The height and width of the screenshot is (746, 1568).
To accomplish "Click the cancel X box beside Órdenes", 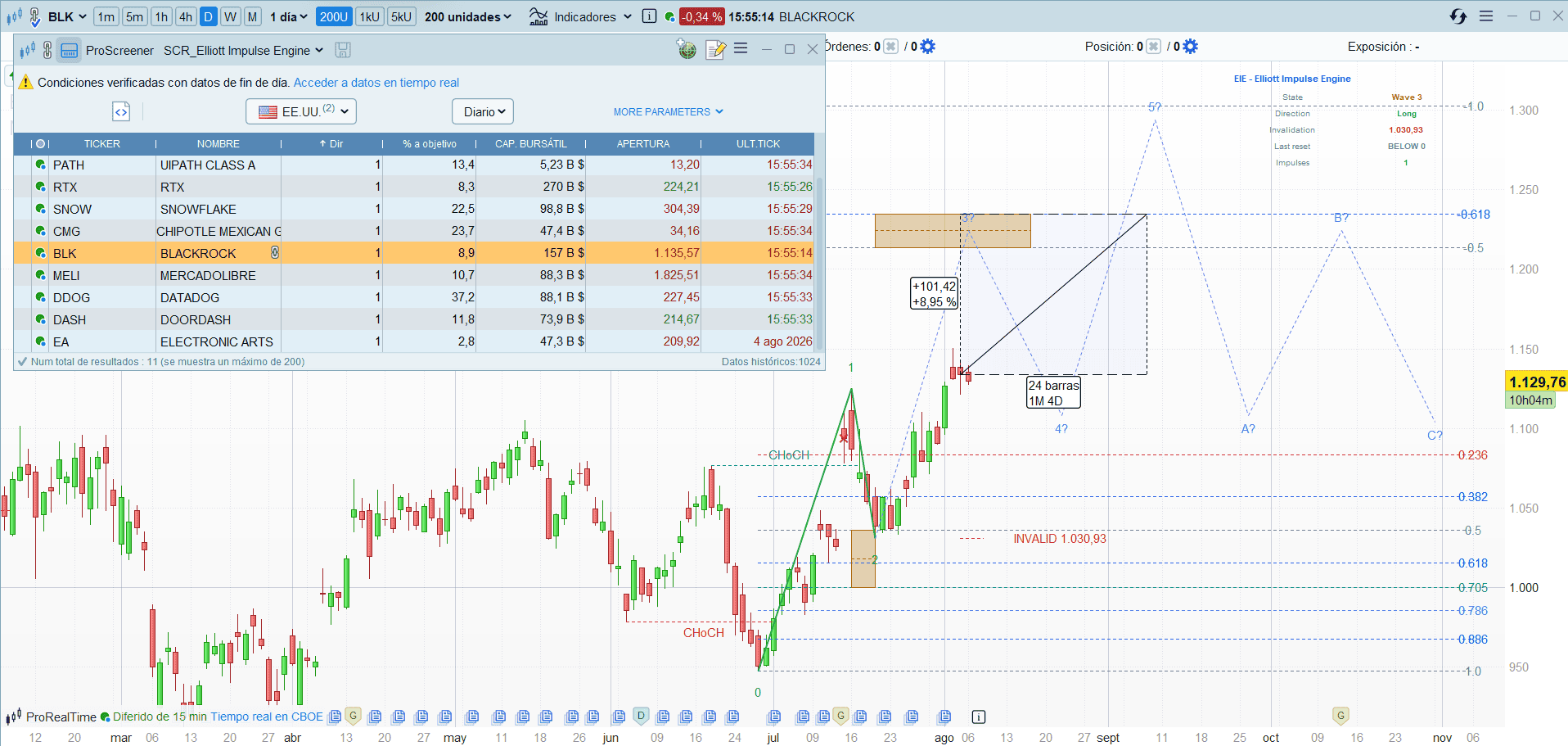I will click(891, 47).
